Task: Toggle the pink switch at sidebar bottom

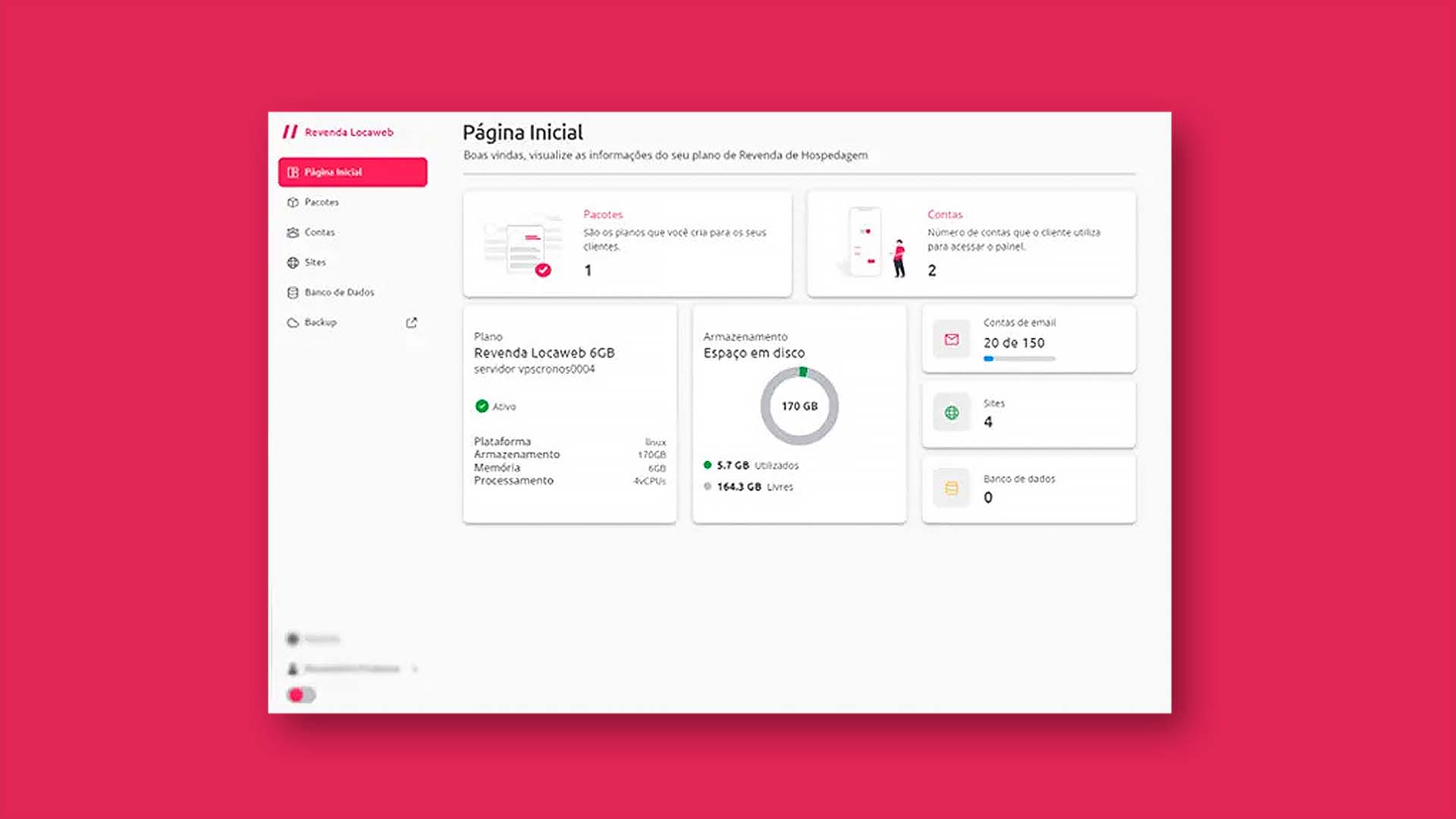Action: point(301,695)
